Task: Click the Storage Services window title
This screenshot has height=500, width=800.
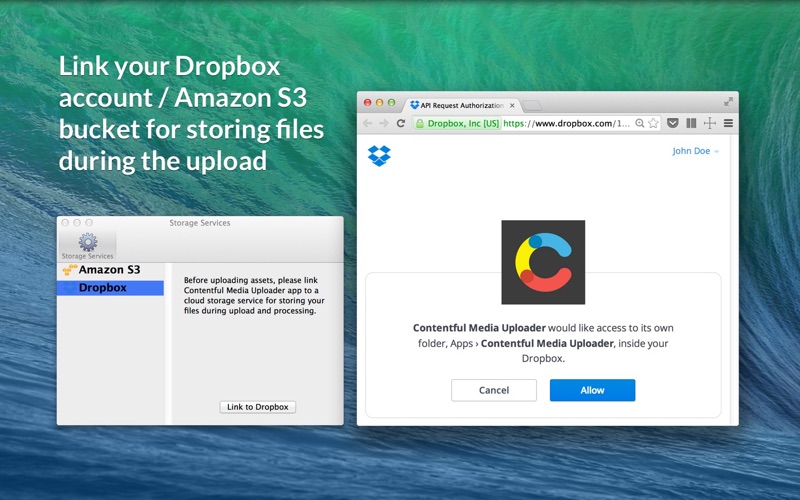Action: coord(199,223)
